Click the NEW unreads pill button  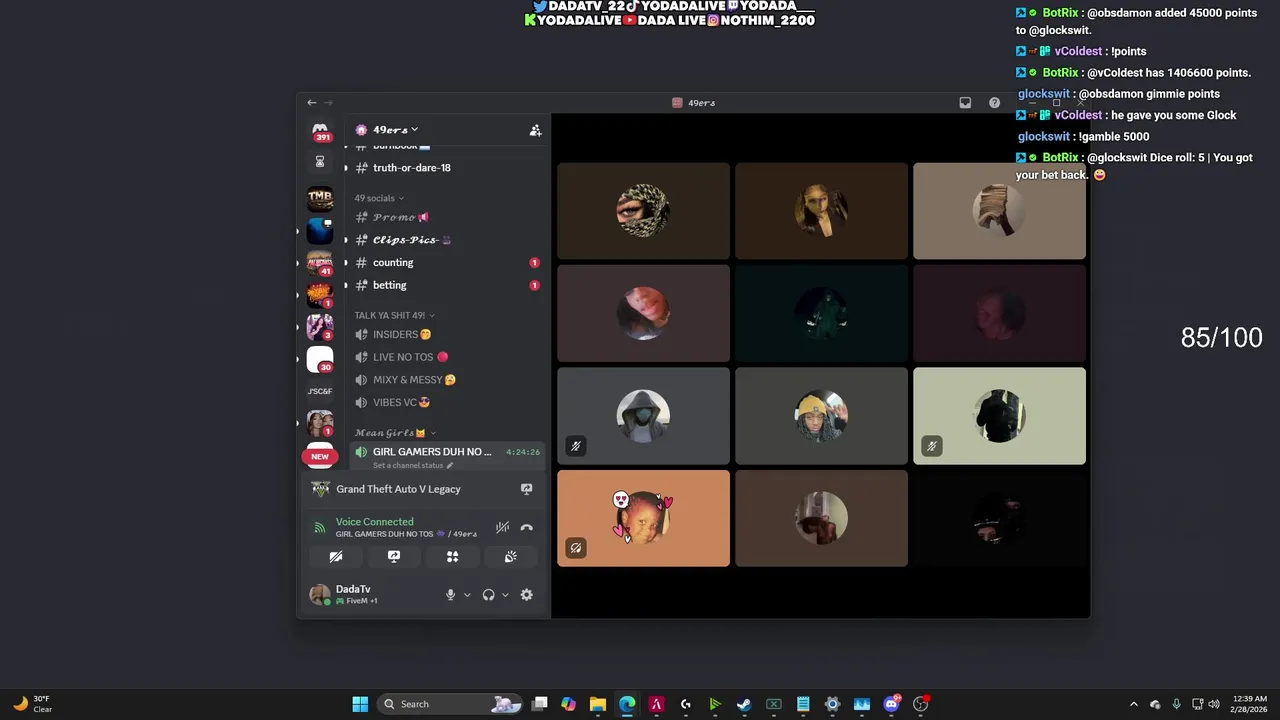click(320, 456)
